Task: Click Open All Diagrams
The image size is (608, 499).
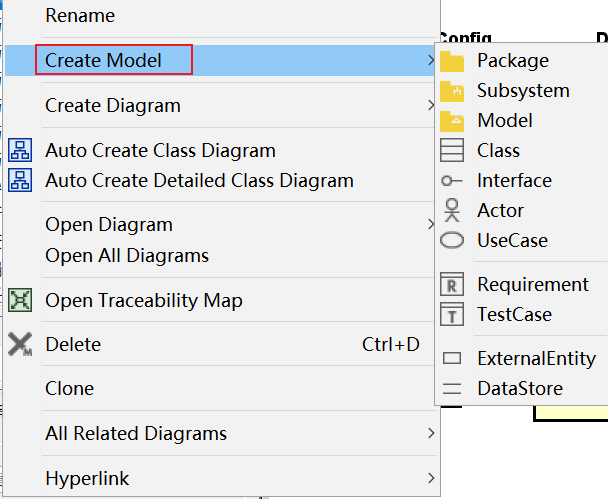Action: pyautogui.click(x=127, y=255)
